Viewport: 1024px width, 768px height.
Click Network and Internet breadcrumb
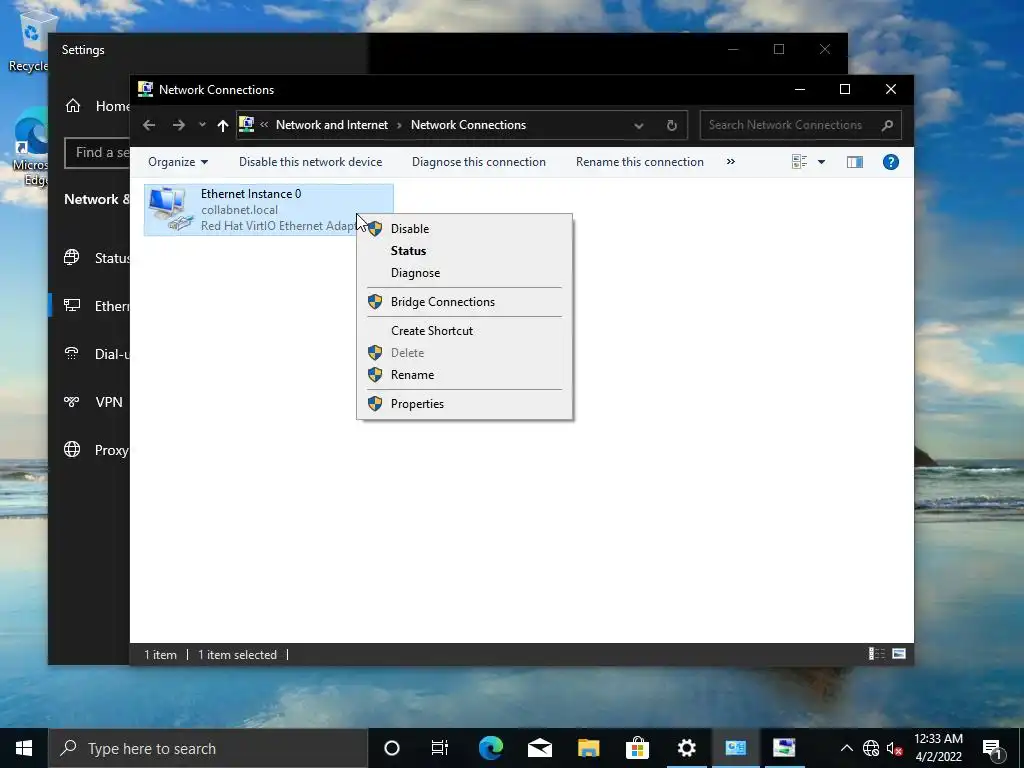tap(332, 125)
